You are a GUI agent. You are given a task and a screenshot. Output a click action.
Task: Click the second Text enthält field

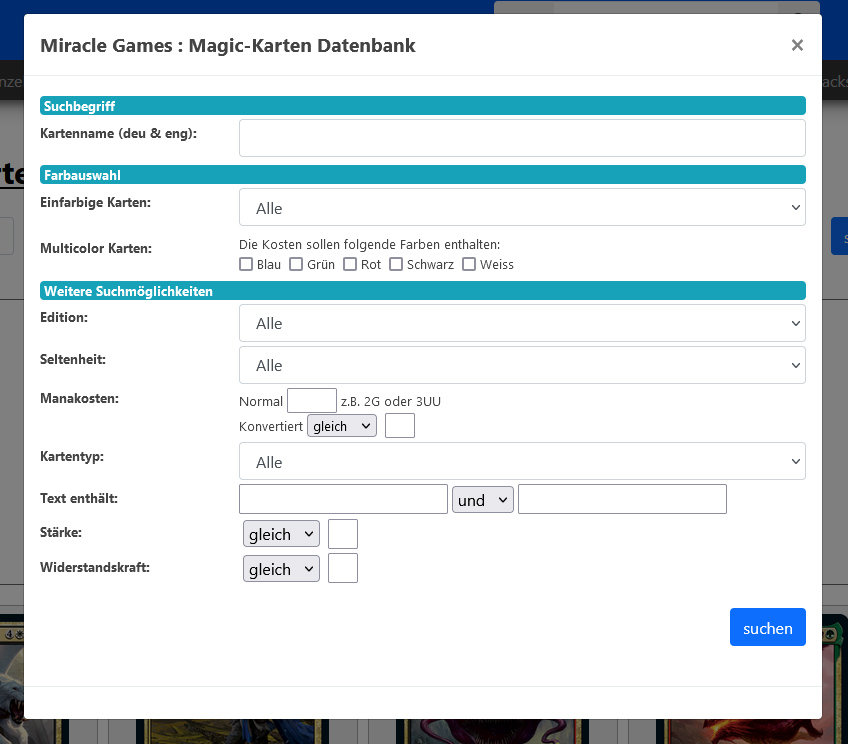(x=622, y=499)
